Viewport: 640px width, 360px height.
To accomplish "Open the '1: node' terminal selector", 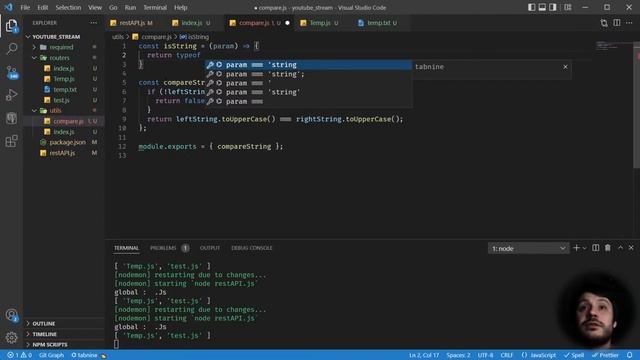I will pos(529,248).
